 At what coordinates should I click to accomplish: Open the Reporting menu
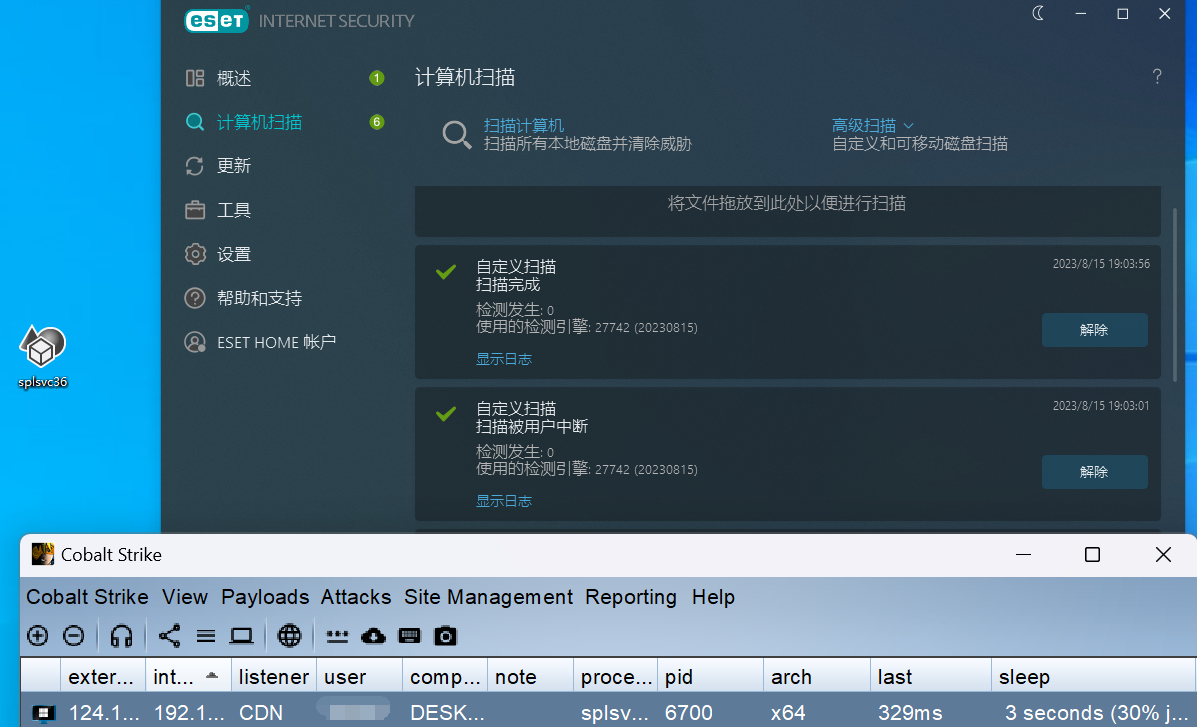[x=631, y=596]
